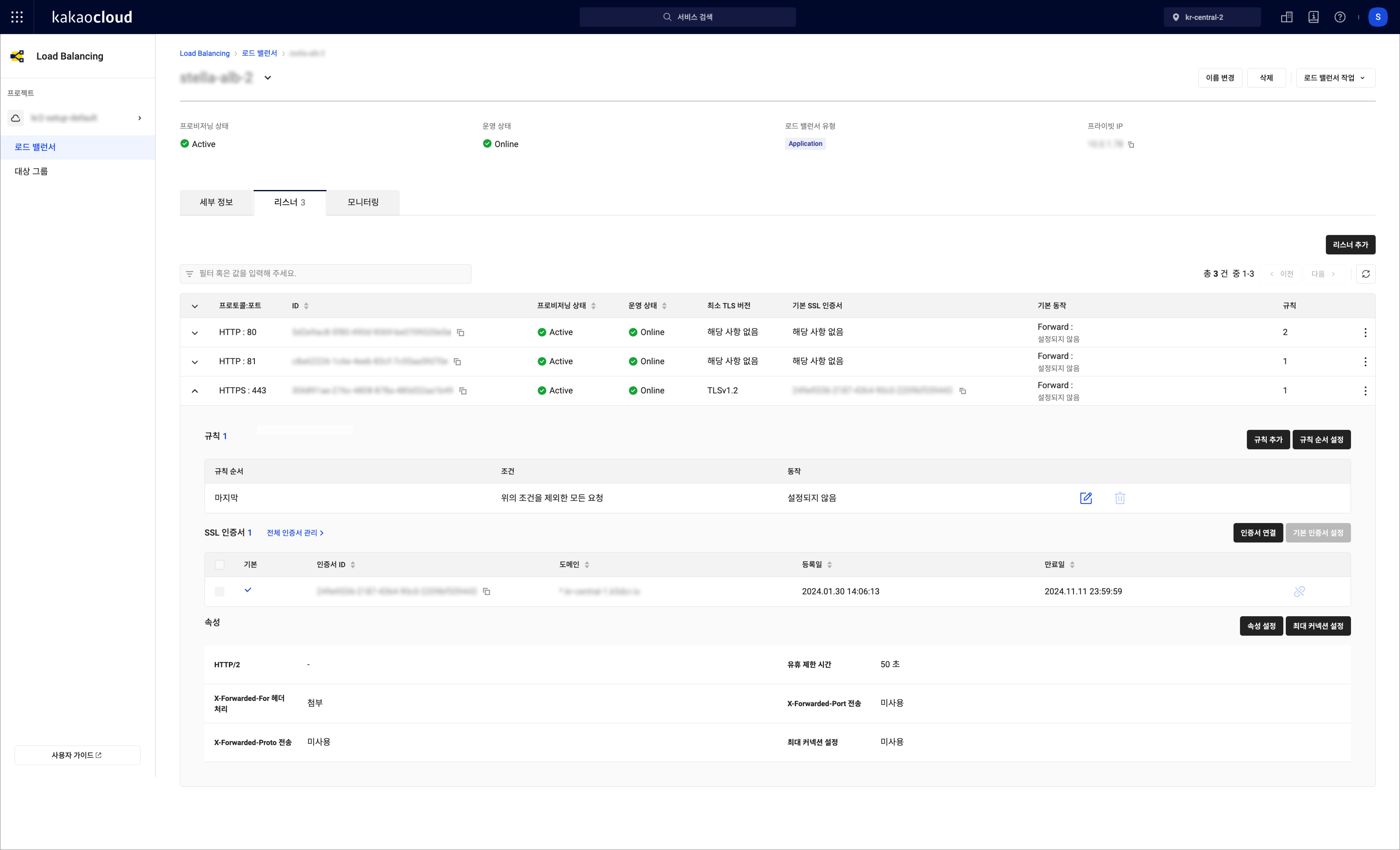1400x850 pixels.
Task: Go to Load Balancing breadcrumb
Action: point(205,53)
